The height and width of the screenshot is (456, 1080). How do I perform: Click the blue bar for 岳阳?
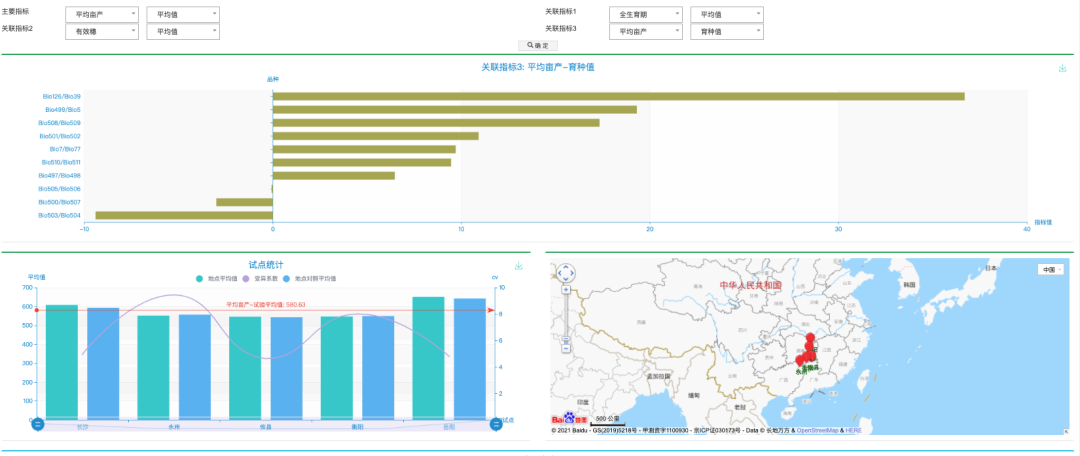[470, 358]
